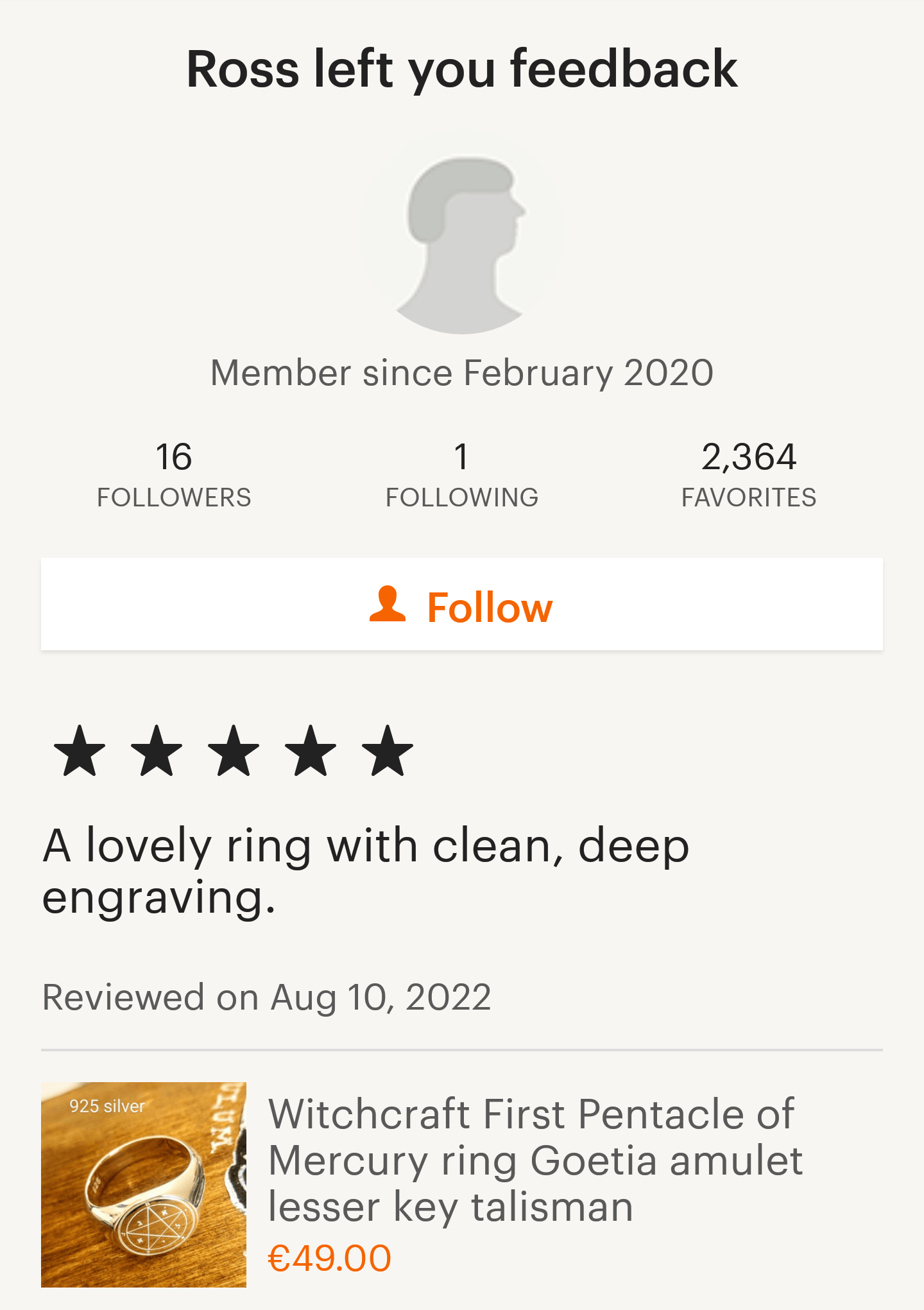Click the fourth rating star
The height and width of the screenshot is (1310, 924).
click(x=311, y=751)
